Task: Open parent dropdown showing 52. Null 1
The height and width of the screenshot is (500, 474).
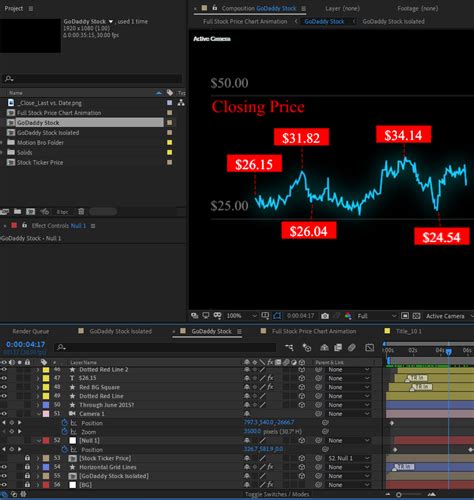Action: pyautogui.click(x=349, y=458)
